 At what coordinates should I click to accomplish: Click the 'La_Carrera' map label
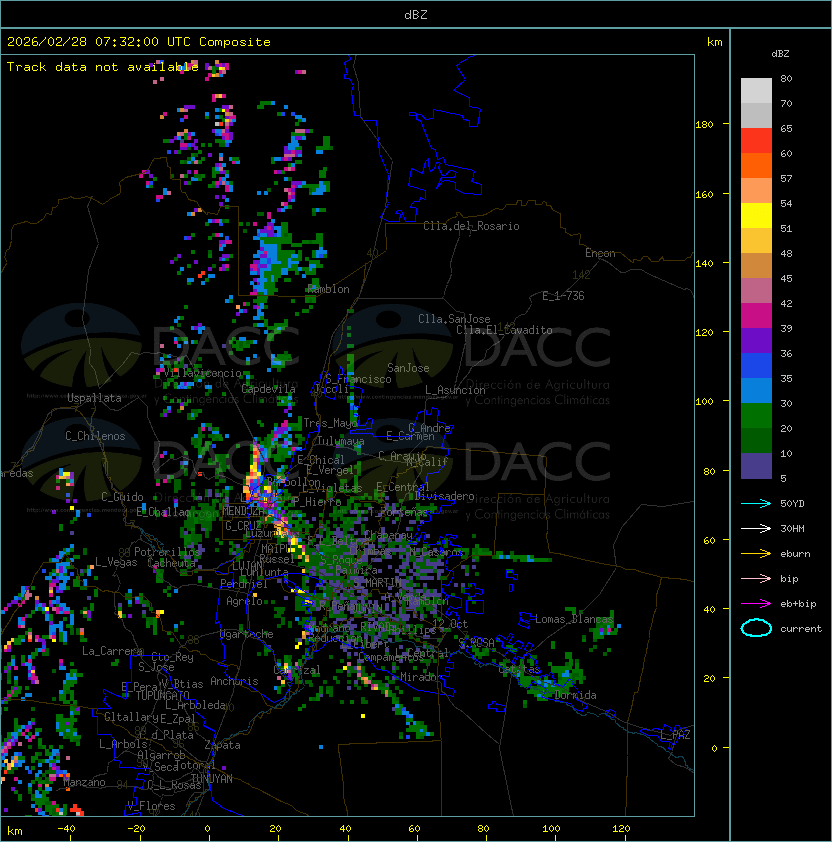[x=112, y=651]
